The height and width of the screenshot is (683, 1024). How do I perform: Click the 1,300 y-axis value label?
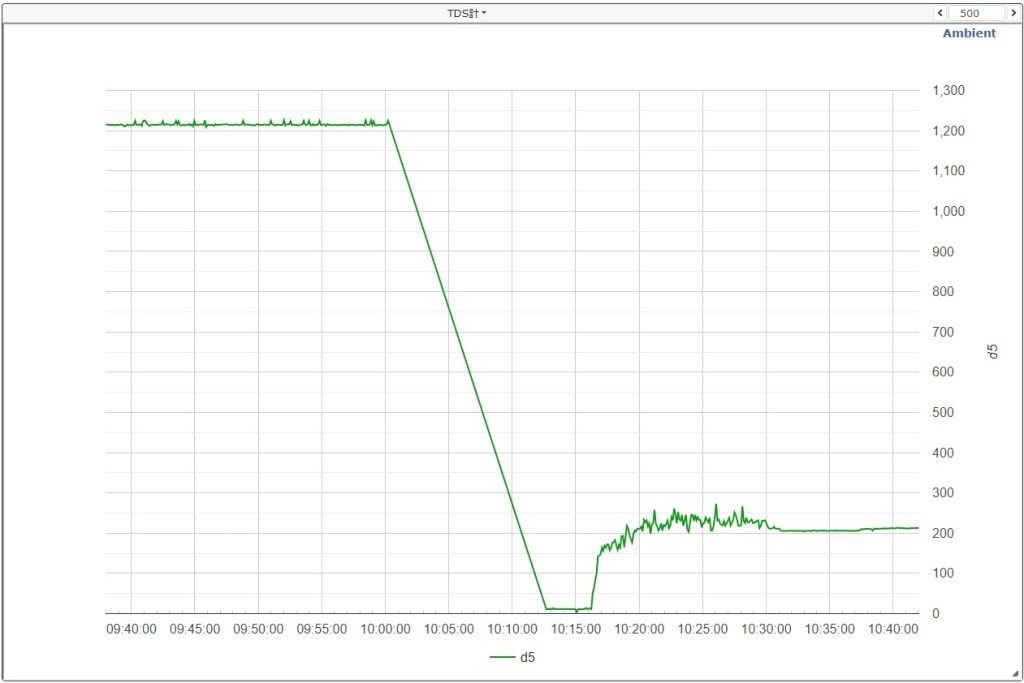(x=948, y=91)
